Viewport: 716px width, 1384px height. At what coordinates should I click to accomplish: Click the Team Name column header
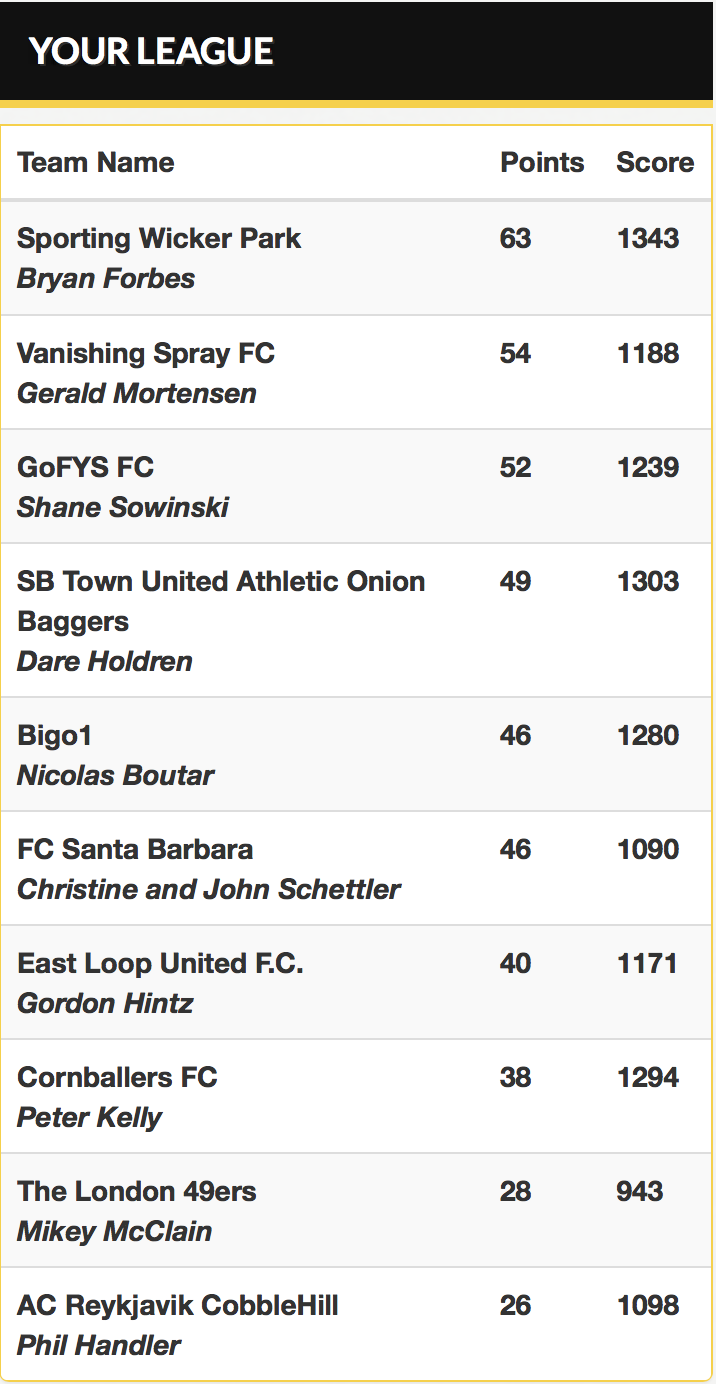[x=96, y=163]
